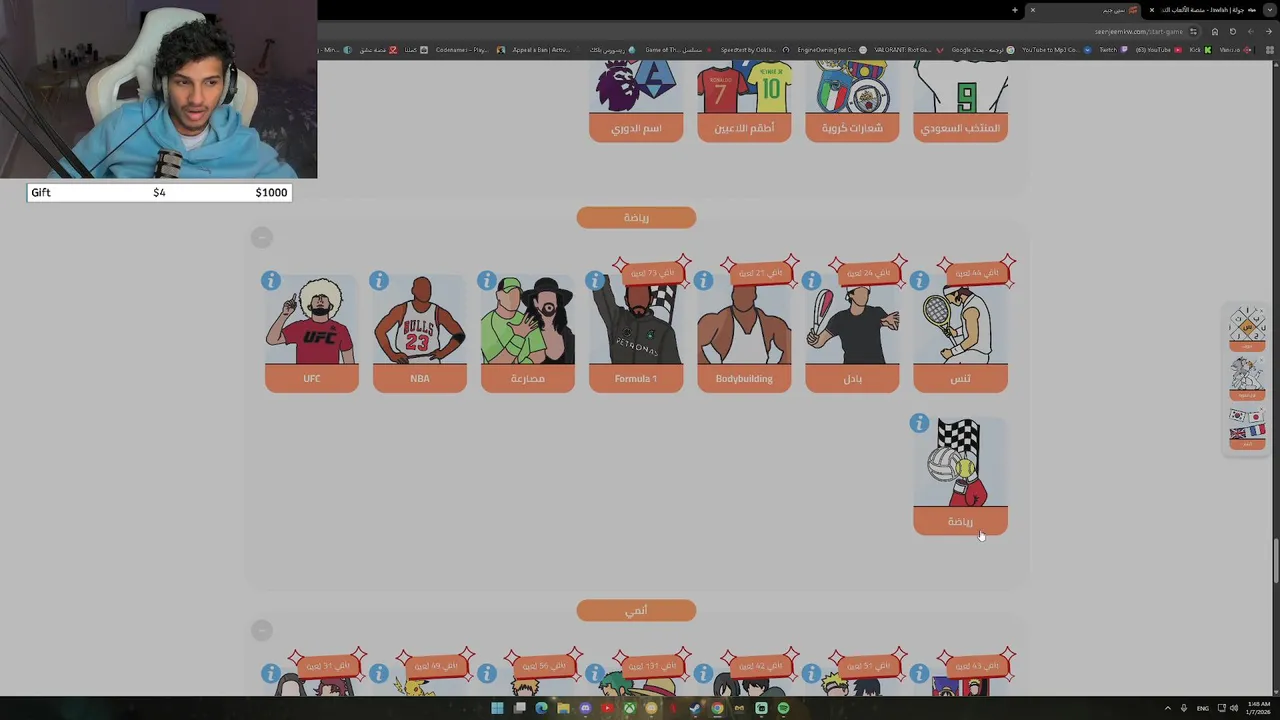Open a new browser tab with plus
1280x720 pixels.
coord(1015,10)
